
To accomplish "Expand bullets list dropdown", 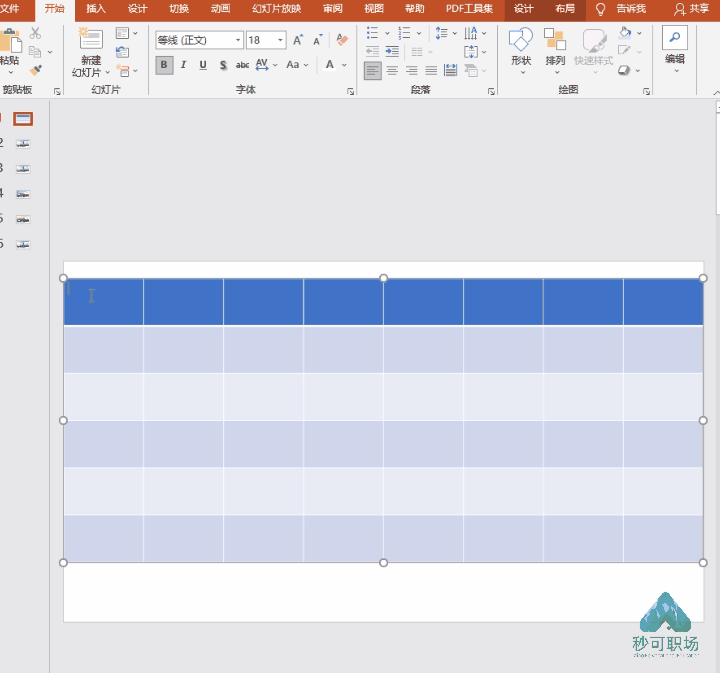I will 387,33.
